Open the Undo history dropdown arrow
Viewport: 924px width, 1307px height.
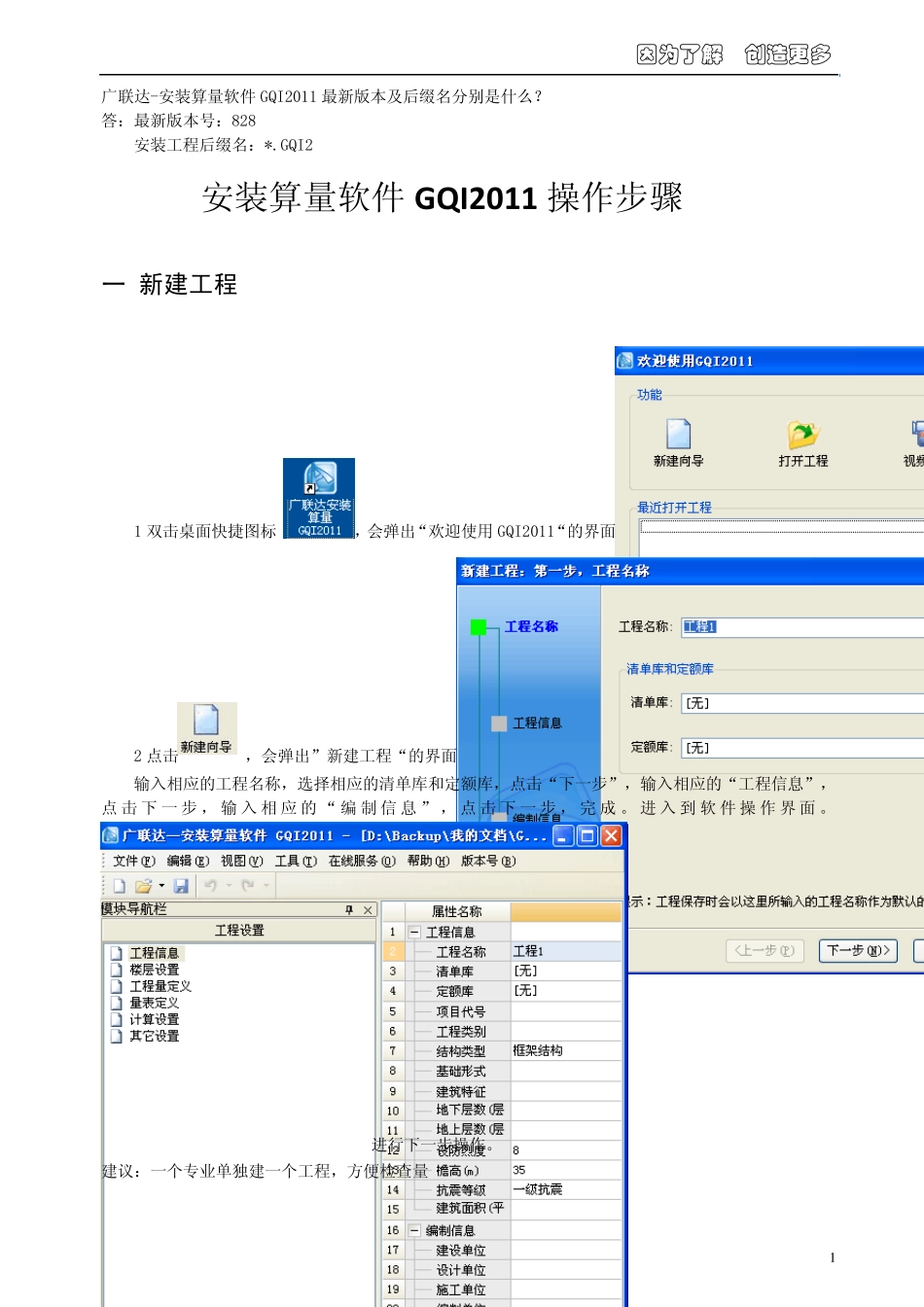click(x=229, y=886)
